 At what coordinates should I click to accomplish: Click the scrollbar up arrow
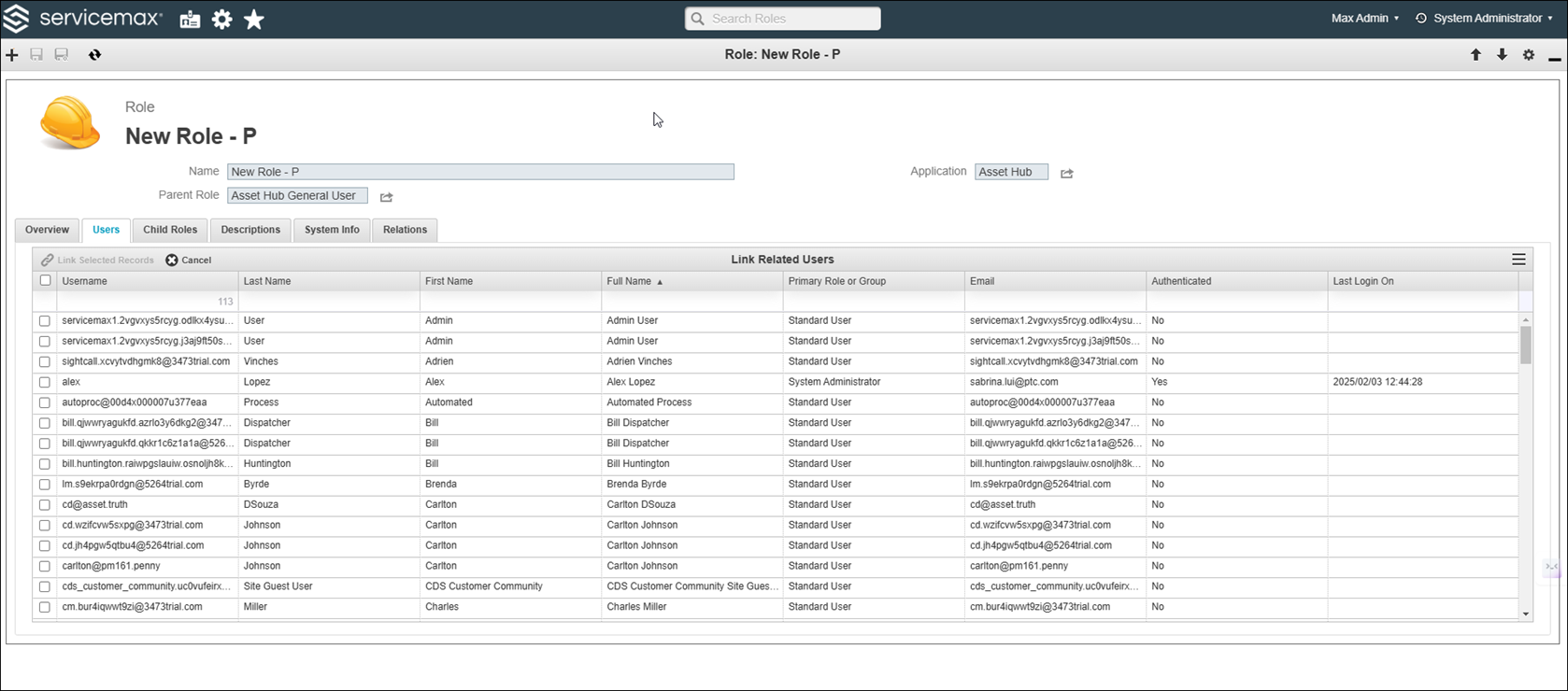(1526, 319)
